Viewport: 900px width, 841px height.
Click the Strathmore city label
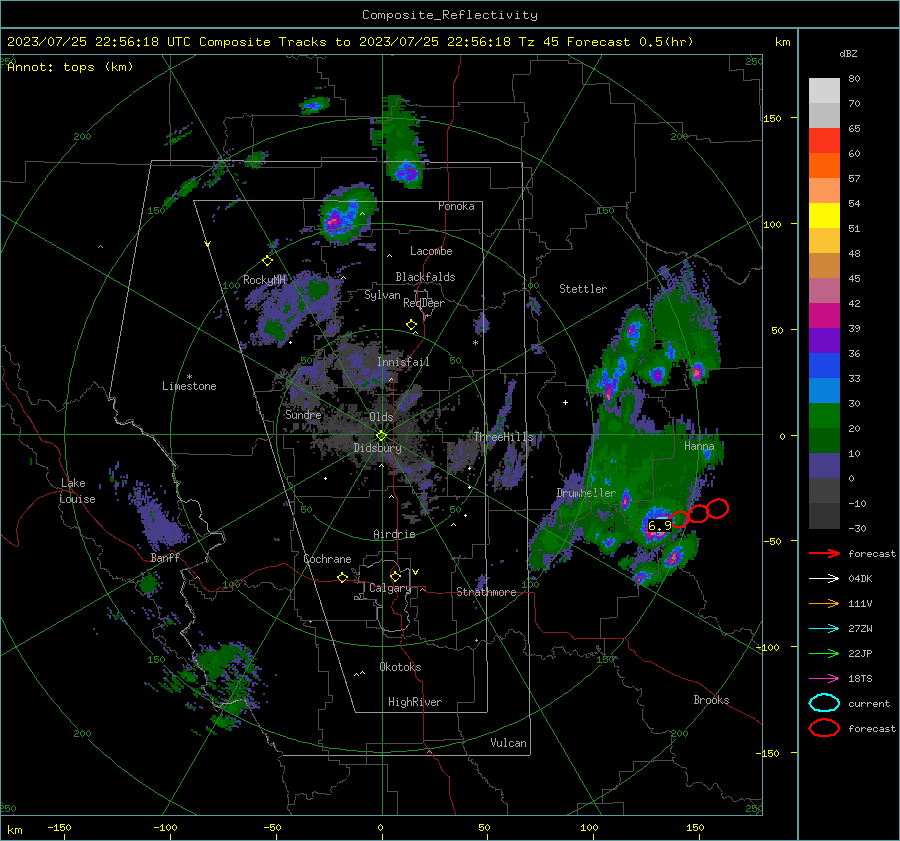click(x=486, y=592)
